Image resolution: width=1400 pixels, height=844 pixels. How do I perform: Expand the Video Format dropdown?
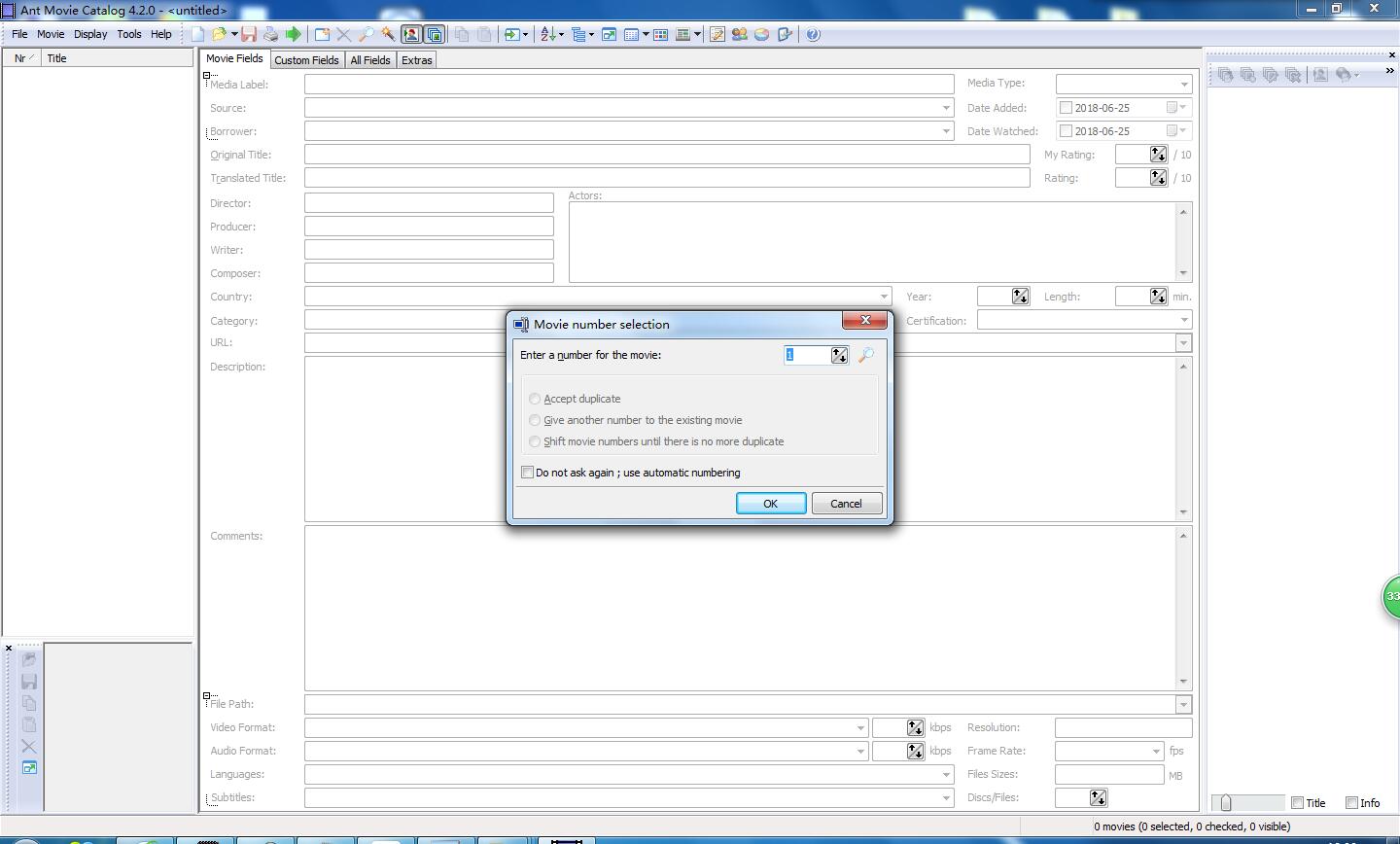point(860,727)
